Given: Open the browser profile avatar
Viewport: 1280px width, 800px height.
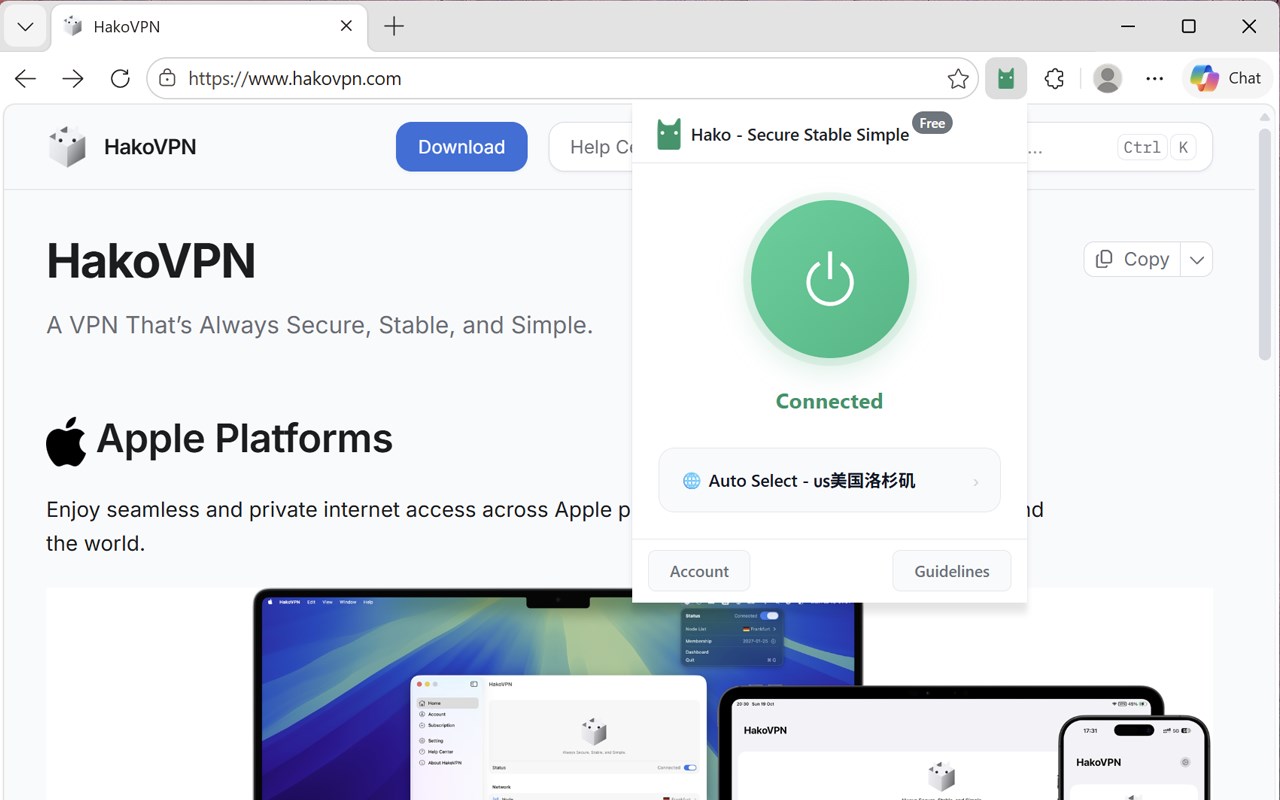Looking at the screenshot, I should [x=1107, y=78].
